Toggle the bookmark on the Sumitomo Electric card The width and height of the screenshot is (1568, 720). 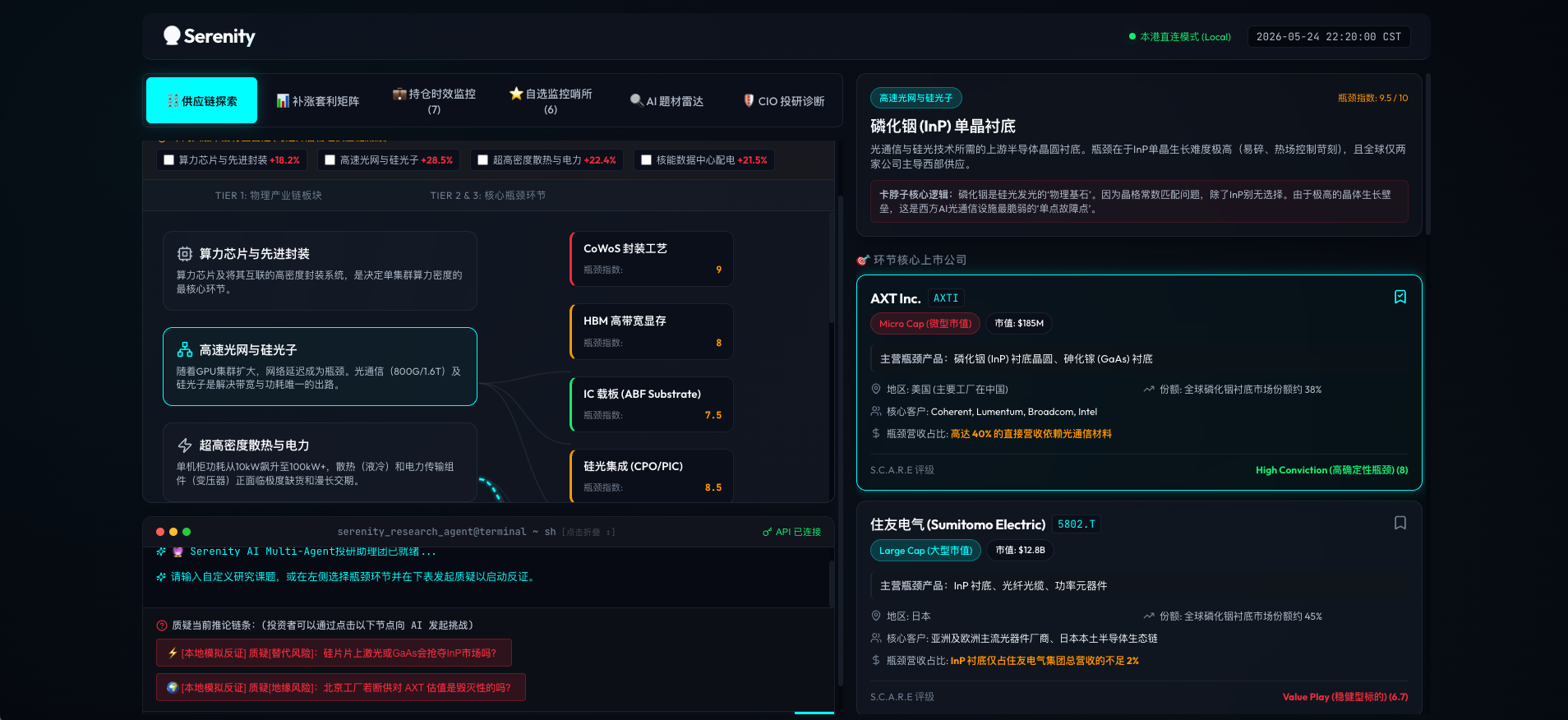tap(1400, 523)
